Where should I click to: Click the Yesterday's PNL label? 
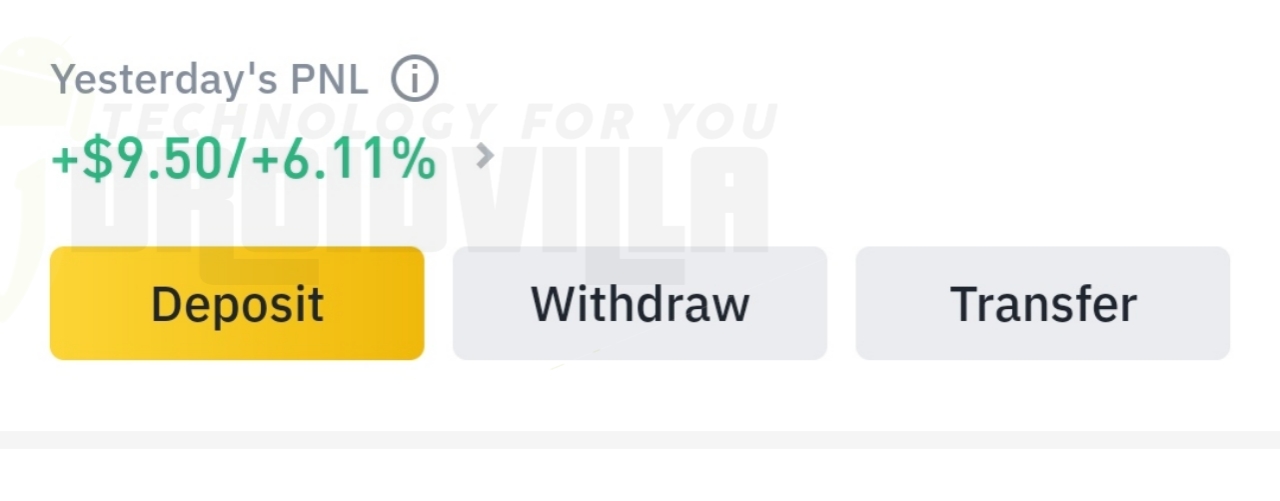click(210, 79)
